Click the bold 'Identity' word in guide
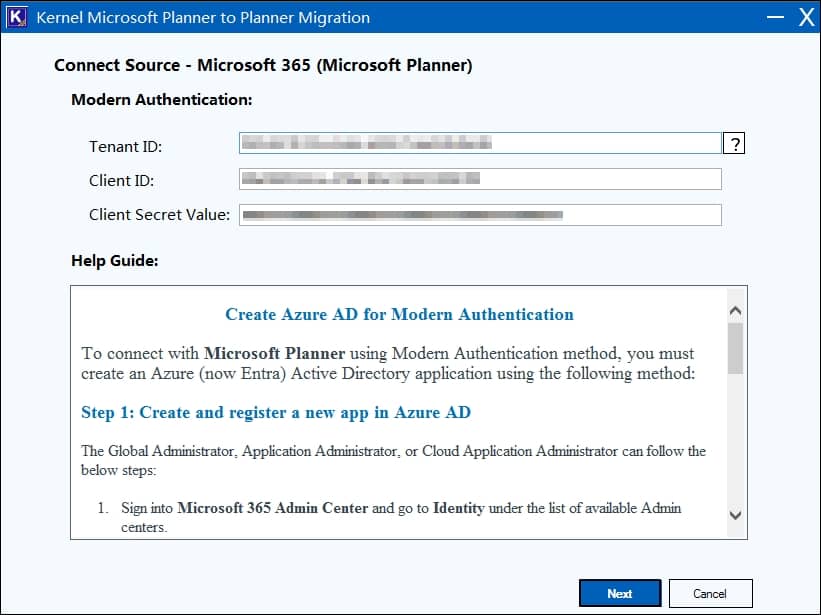Image resolution: width=821 pixels, height=615 pixels. 459,508
